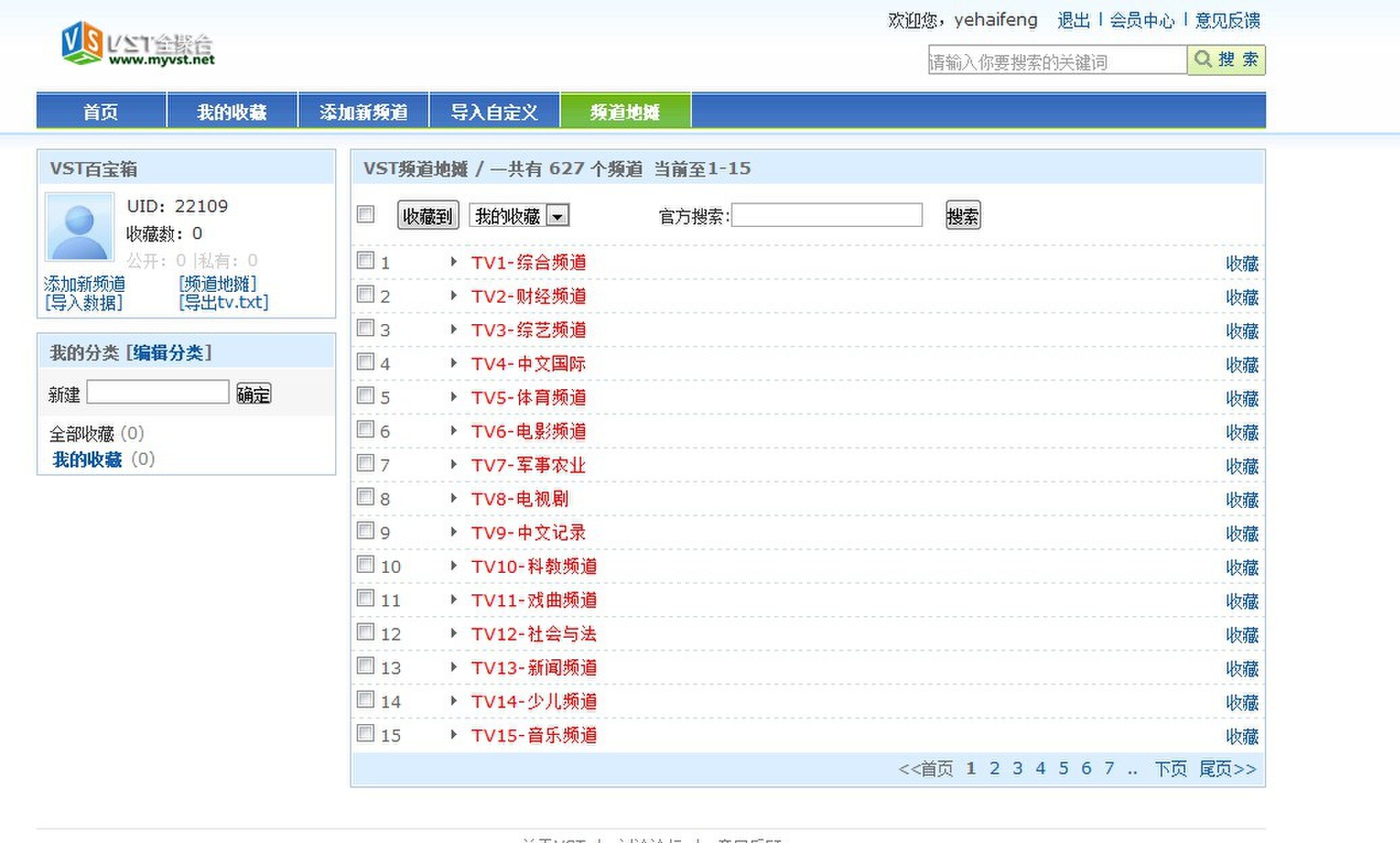Open the 我的收藏 navigation tab

pyautogui.click(x=232, y=111)
